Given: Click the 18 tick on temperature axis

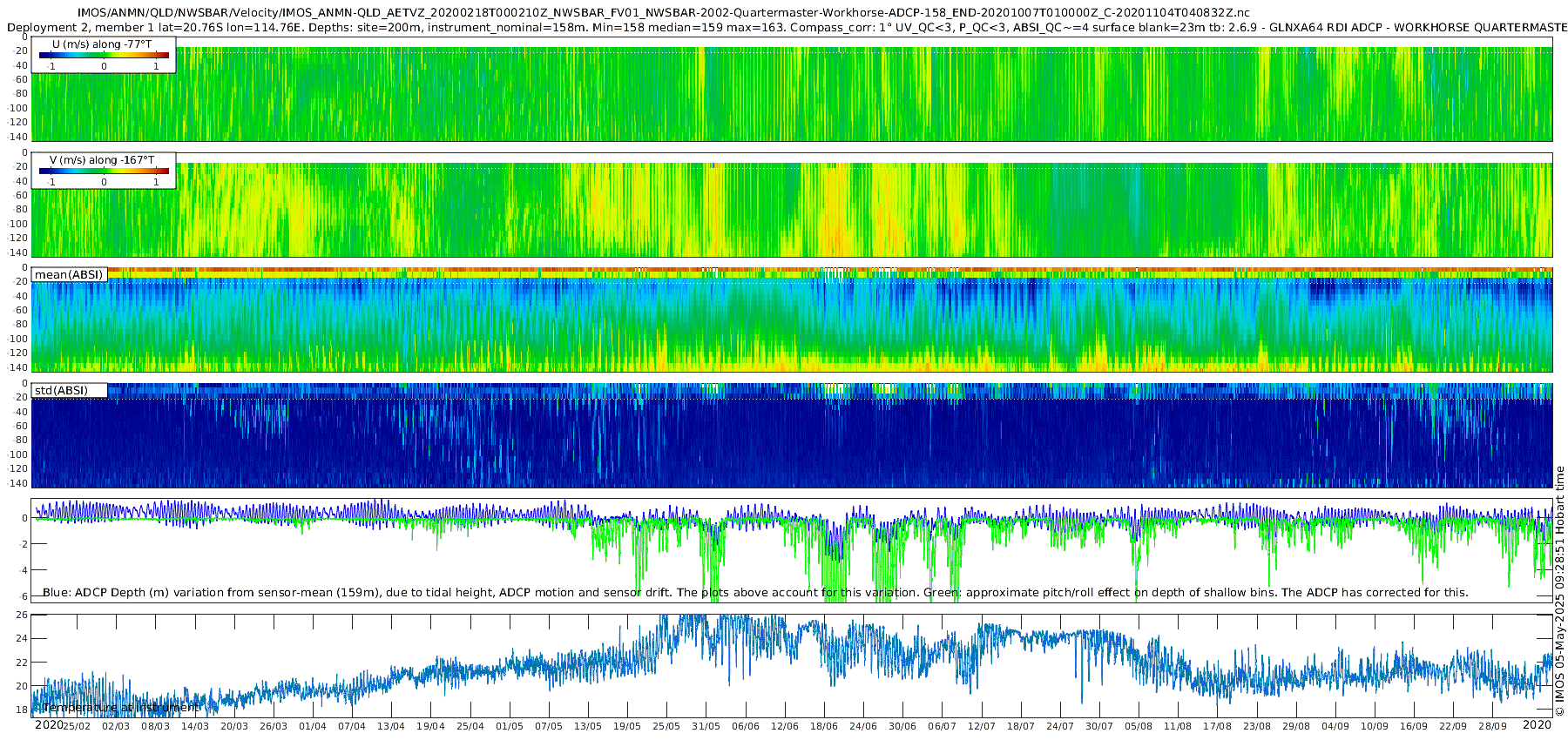Looking at the screenshot, I should pyautogui.click(x=23, y=710).
